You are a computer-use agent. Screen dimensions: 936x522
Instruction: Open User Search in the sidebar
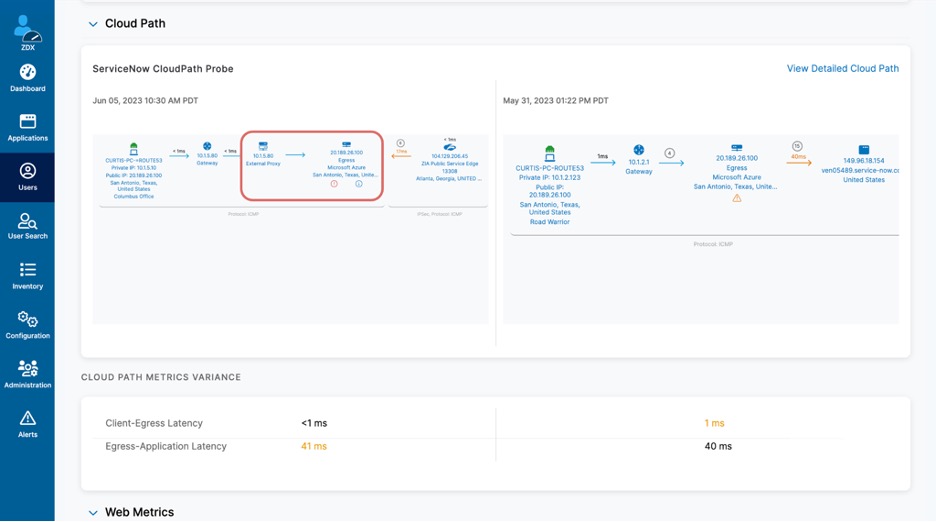pyautogui.click(x=27, y=225)
